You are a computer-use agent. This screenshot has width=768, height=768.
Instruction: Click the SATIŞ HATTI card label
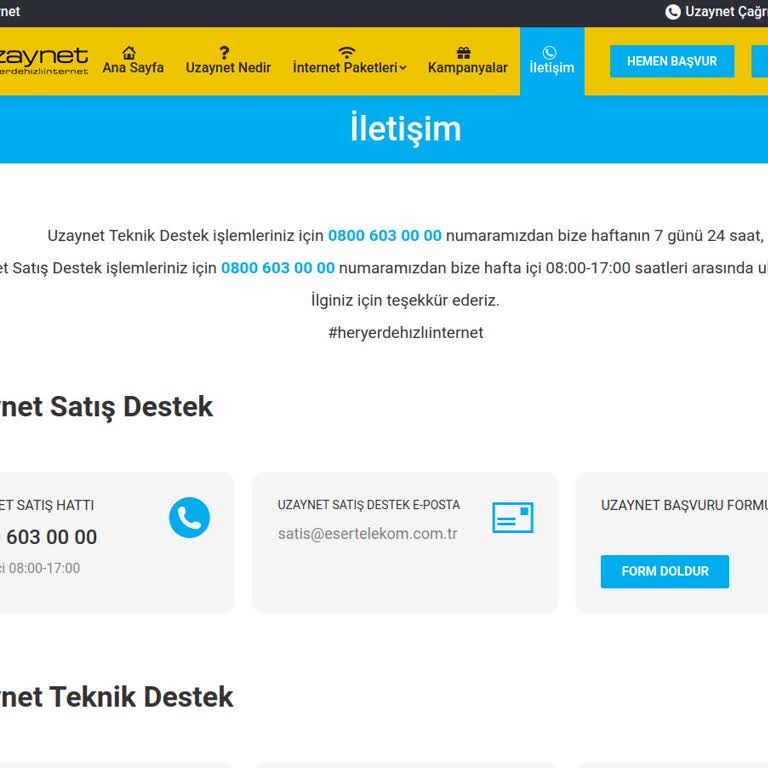(47, 505)
